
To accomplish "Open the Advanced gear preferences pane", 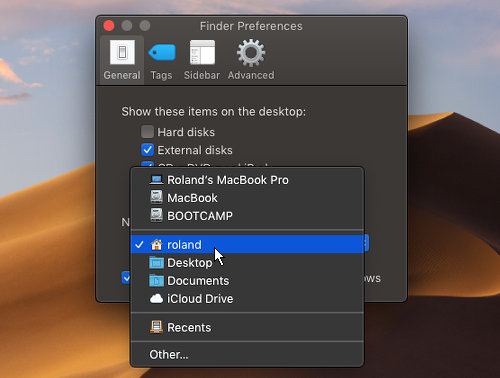I will point(251,60).
